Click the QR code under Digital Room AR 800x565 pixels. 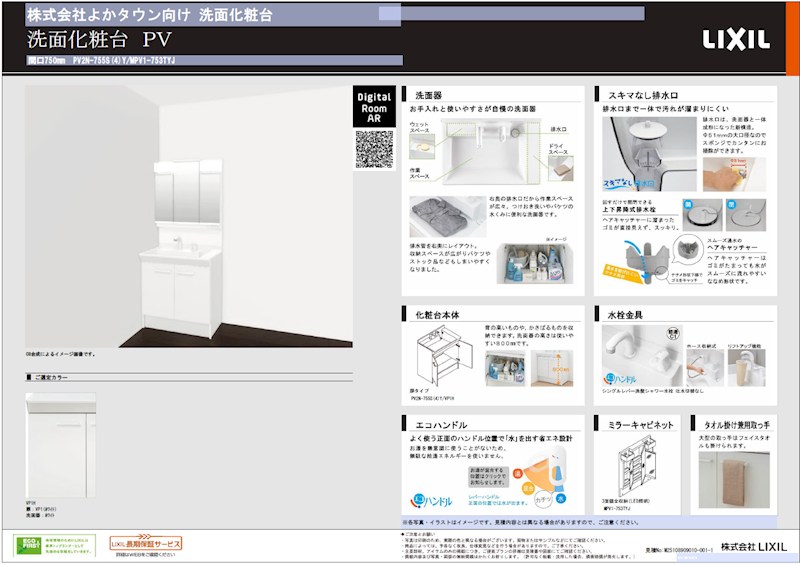tap(374, 149)
